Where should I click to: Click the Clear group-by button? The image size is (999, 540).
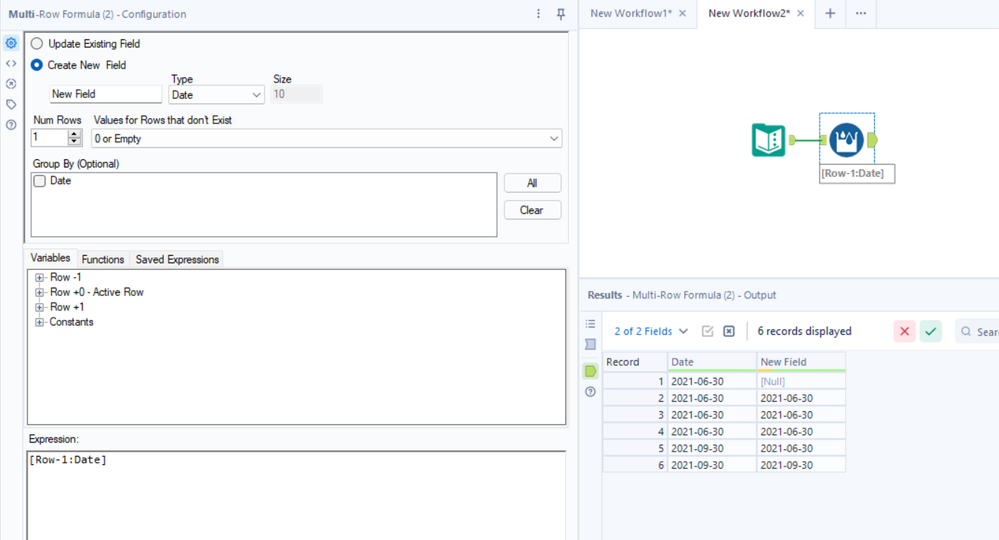click(532, 210)
